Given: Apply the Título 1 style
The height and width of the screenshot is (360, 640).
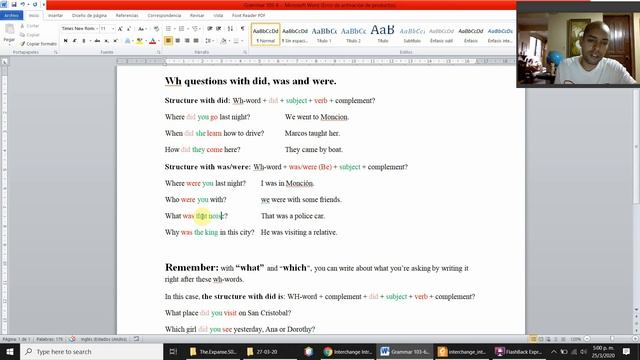Looking at the screenshot, I should 324,34.
